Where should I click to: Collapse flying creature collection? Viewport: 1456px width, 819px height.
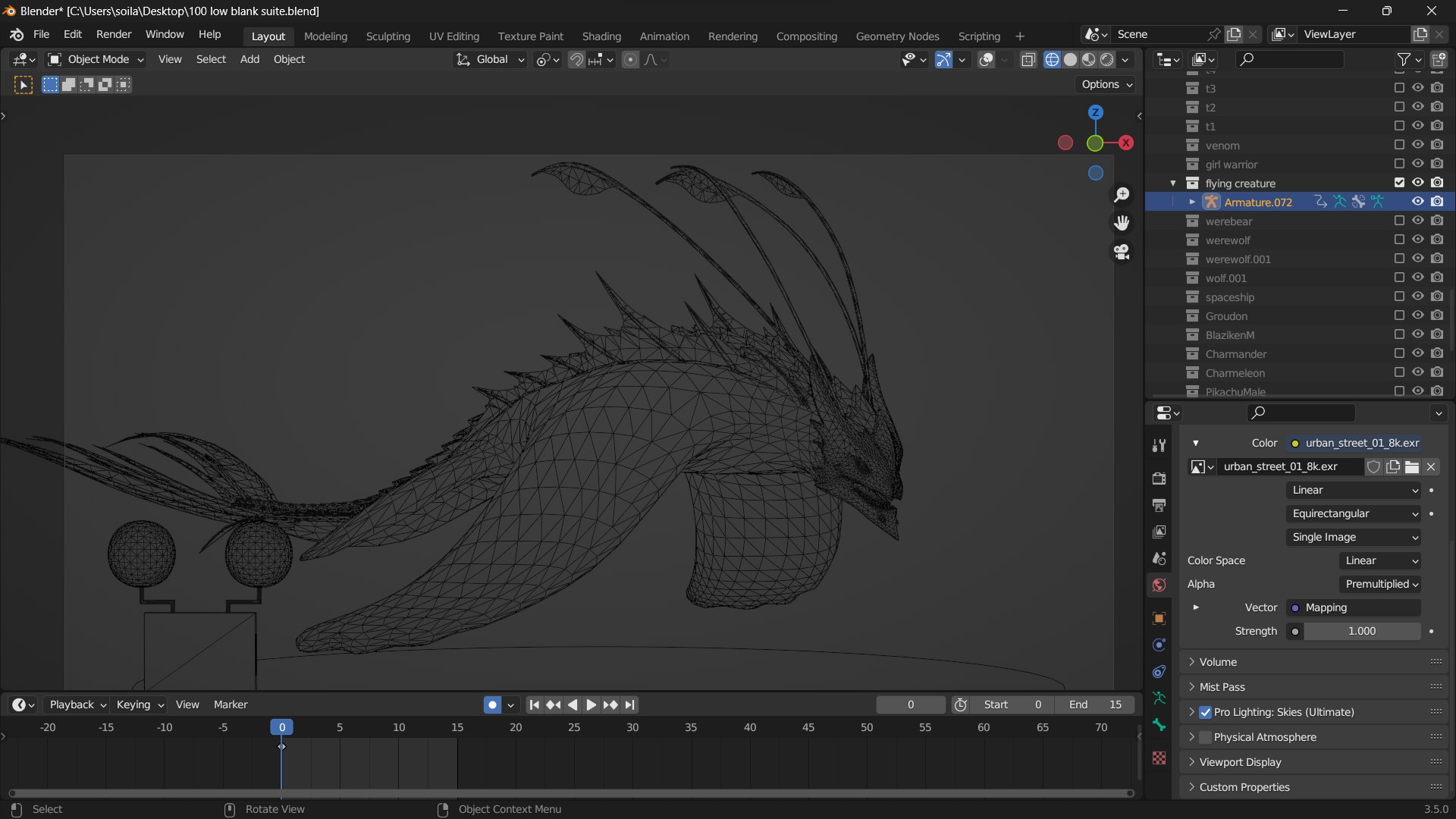tap(1173, 183)
